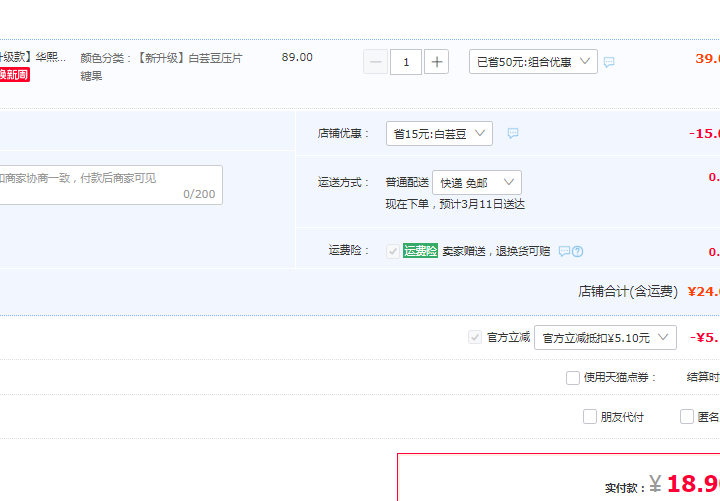Click the 店铺合计(含运费) label

pyautogui.click(x=628, y=292)
